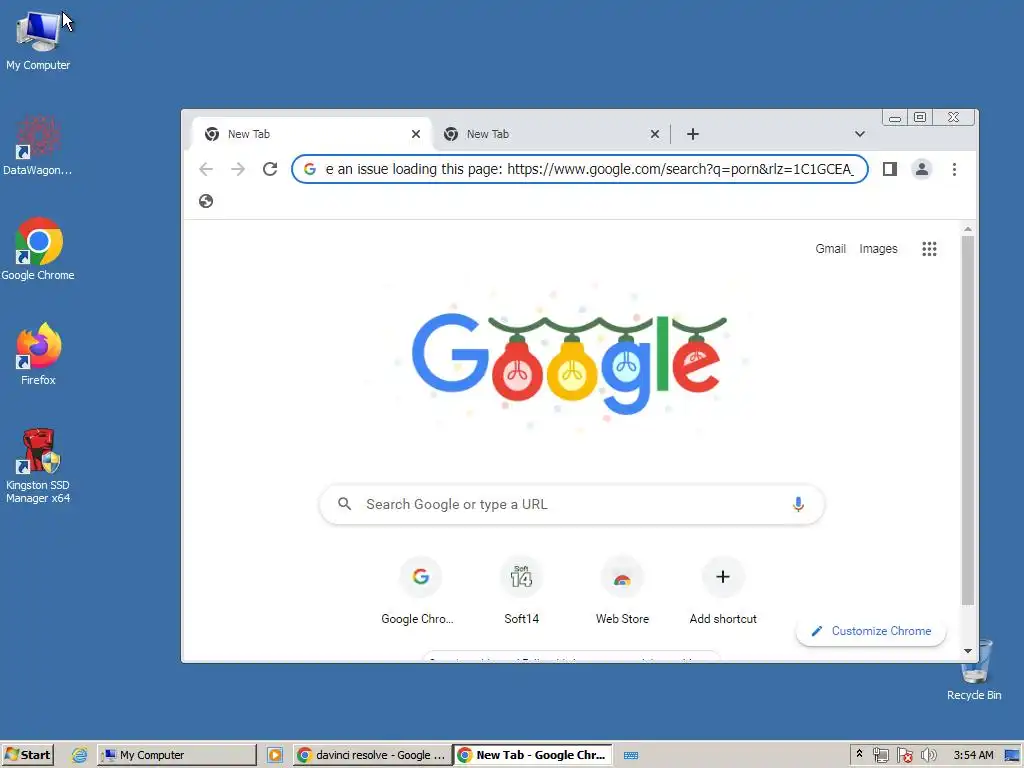The width and height of the screenshot is (1024, 768).
Task: Switch to My Computer taskbar window
Action: click(176, 755)
